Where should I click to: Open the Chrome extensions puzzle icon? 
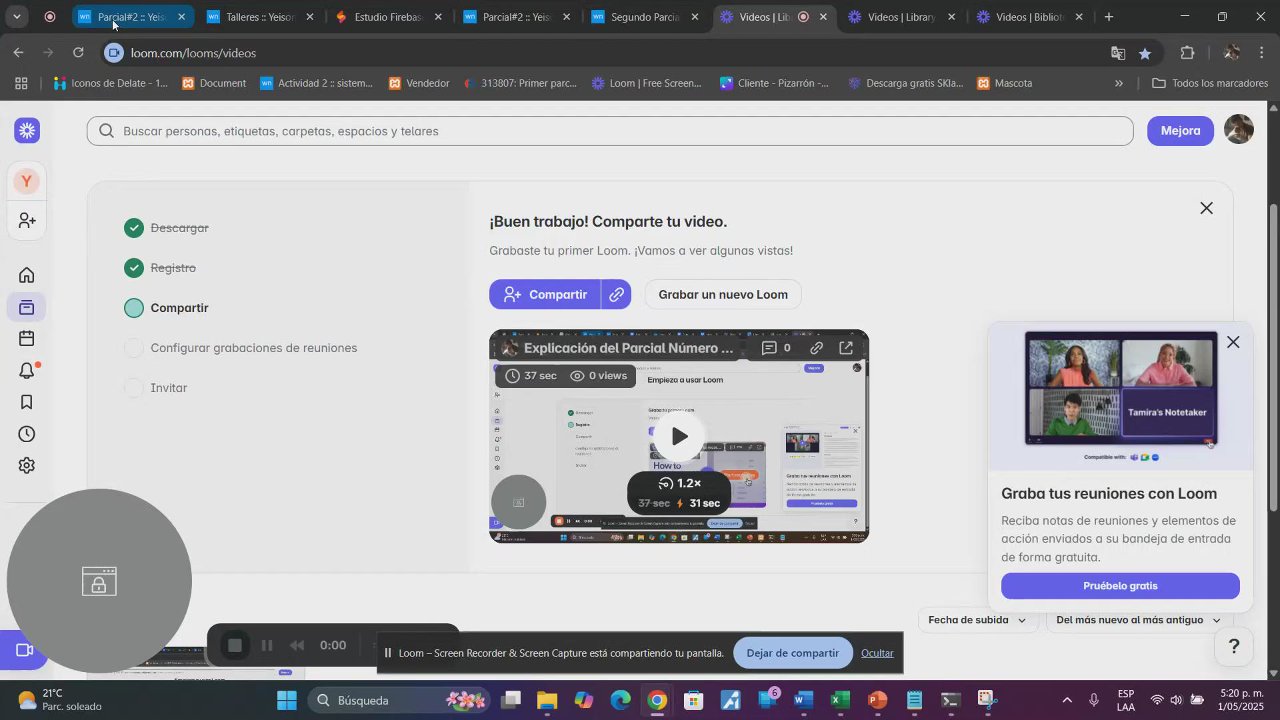tap(1188, 53)
